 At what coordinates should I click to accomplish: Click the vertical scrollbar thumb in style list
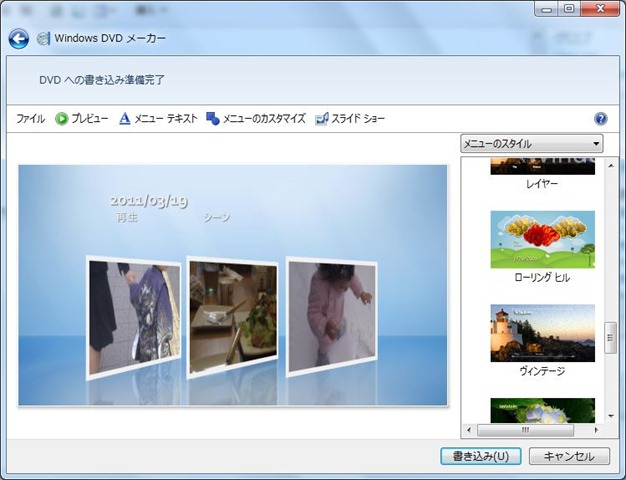pos(611,336)
